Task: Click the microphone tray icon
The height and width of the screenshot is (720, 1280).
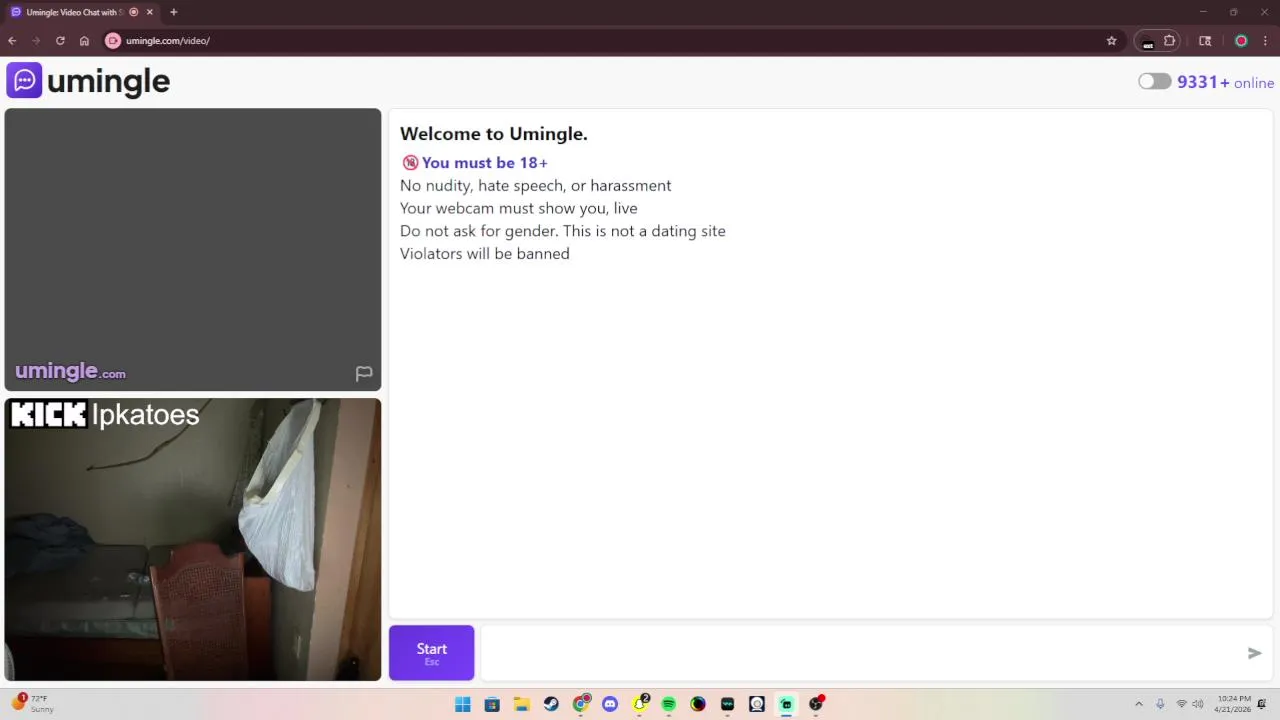Action: [1160, 704]
